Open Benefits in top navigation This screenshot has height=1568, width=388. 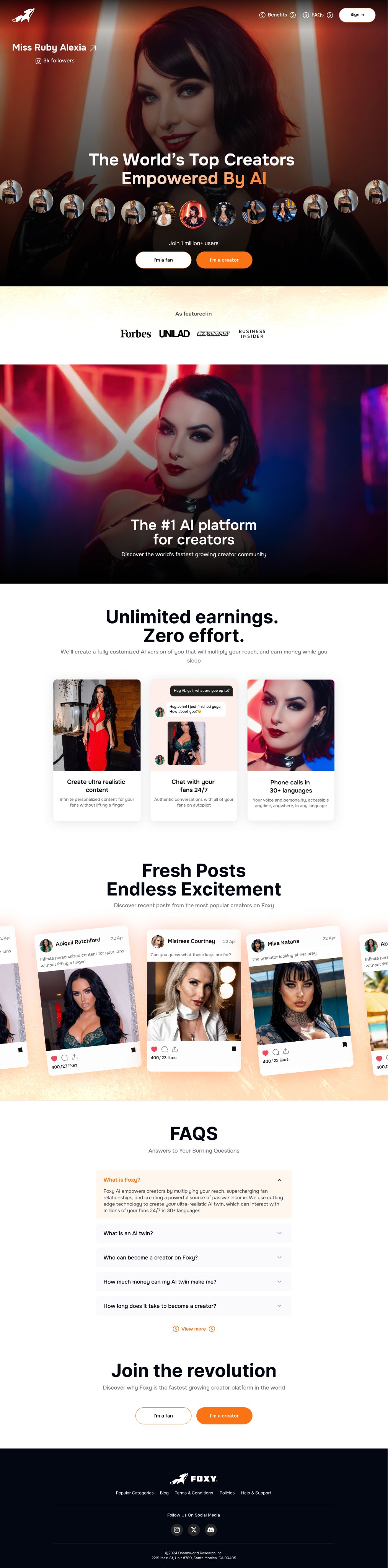click(277, 15)
